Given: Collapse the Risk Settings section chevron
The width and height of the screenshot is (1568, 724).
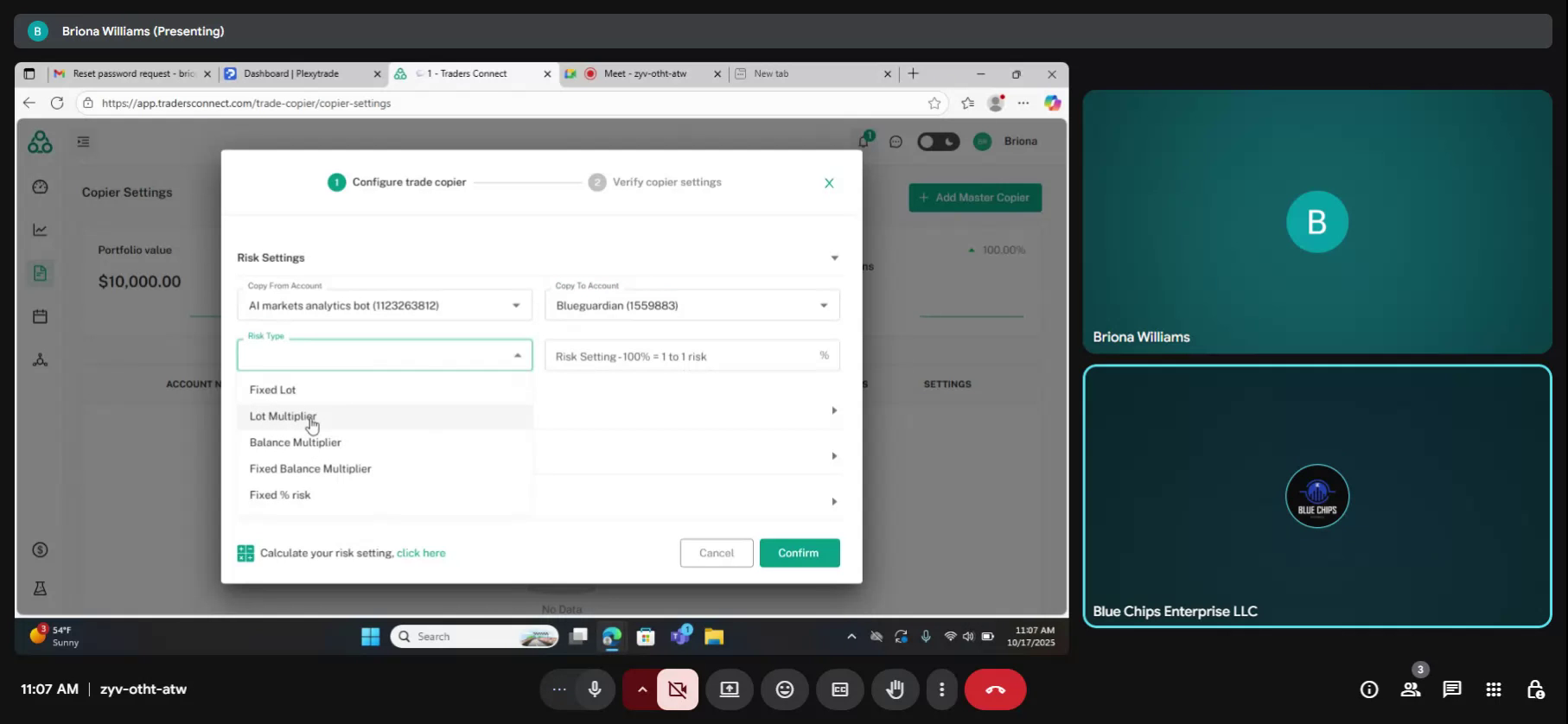Looking at the screenshot, I should (x=834, y=257).
